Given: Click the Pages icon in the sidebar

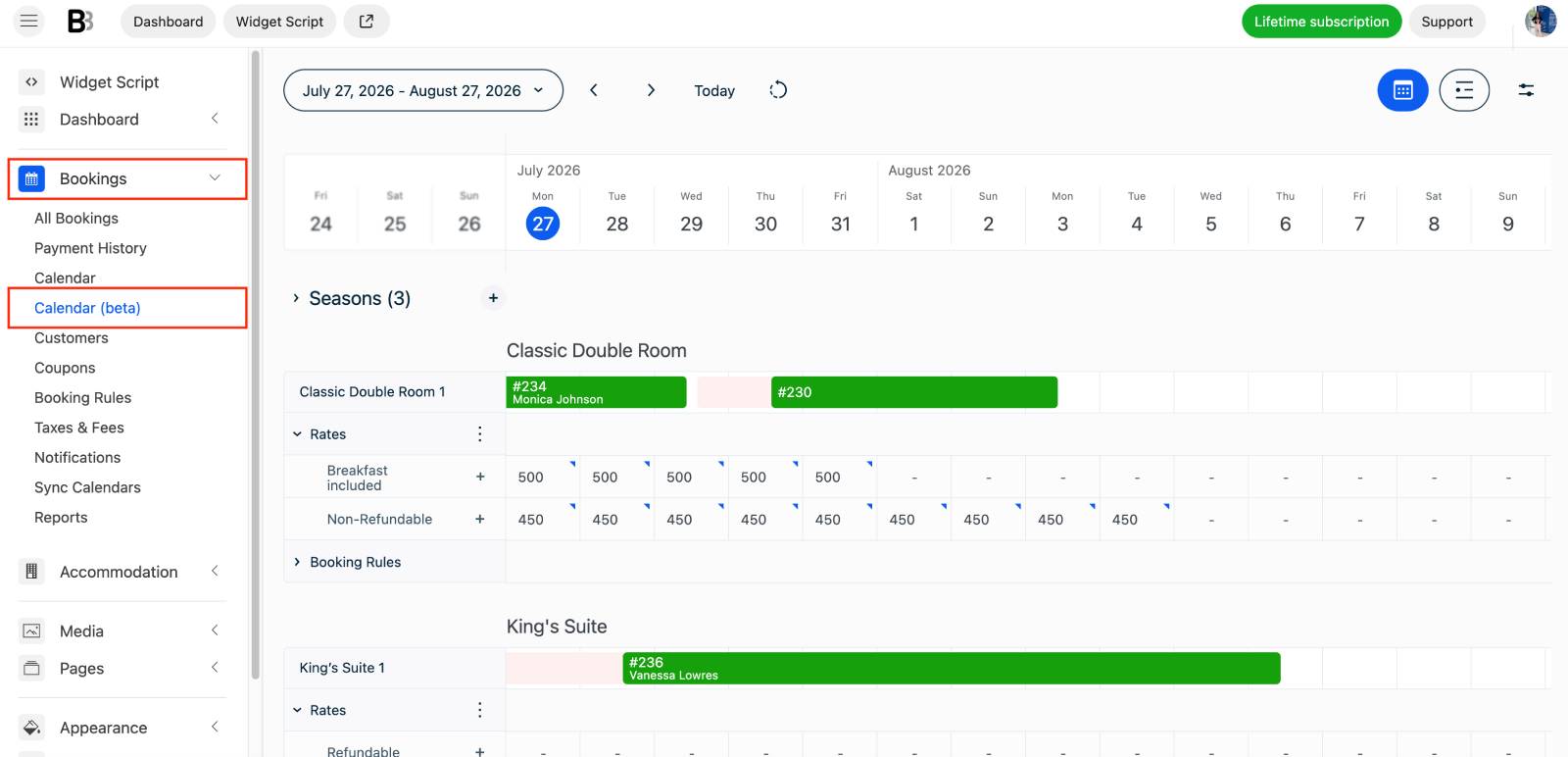Looking at the screenshot, I should (31, 668).
